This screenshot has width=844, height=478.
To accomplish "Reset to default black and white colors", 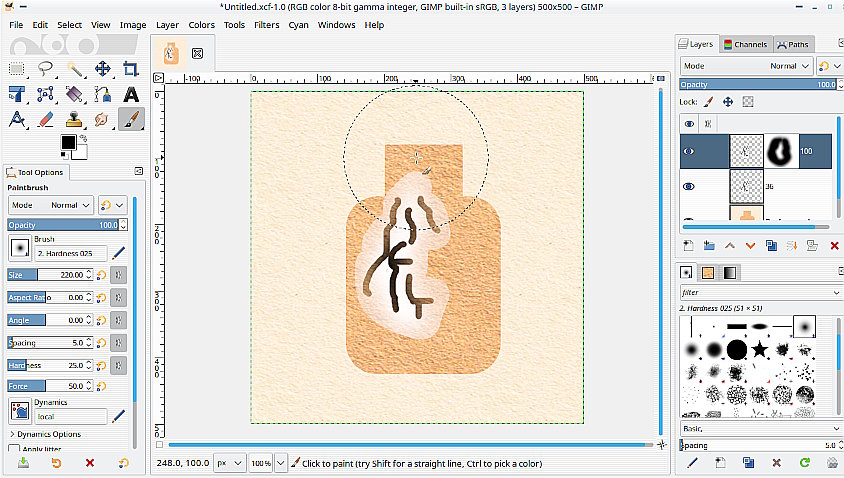I will [64, 156].
